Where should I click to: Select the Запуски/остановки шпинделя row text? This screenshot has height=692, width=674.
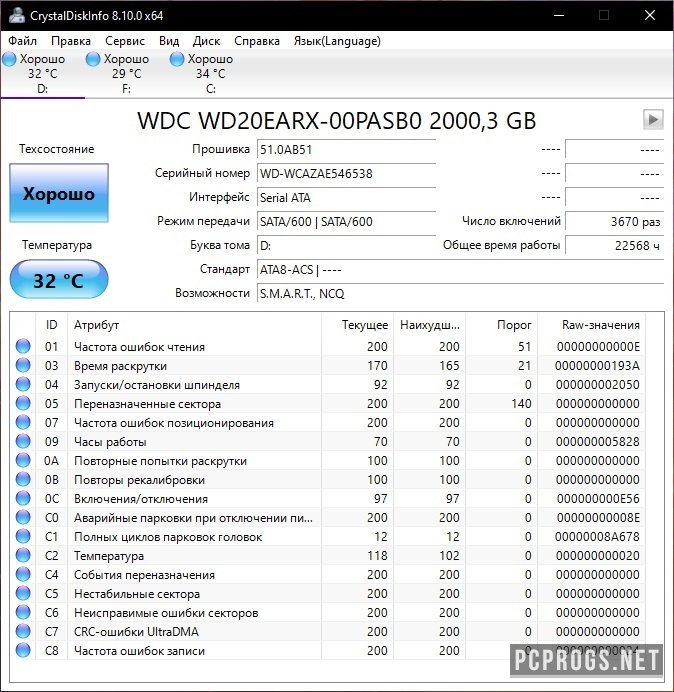click(157, 385)
